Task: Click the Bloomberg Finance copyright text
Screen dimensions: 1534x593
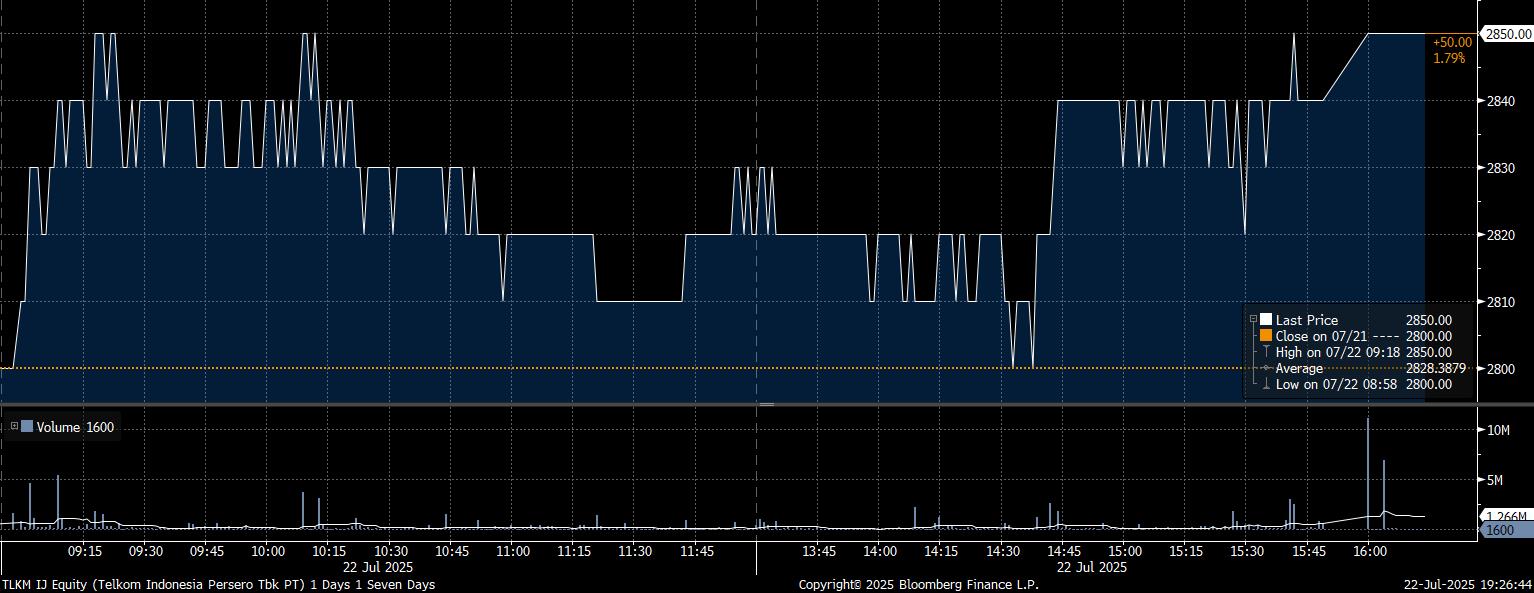Action: 918,584
